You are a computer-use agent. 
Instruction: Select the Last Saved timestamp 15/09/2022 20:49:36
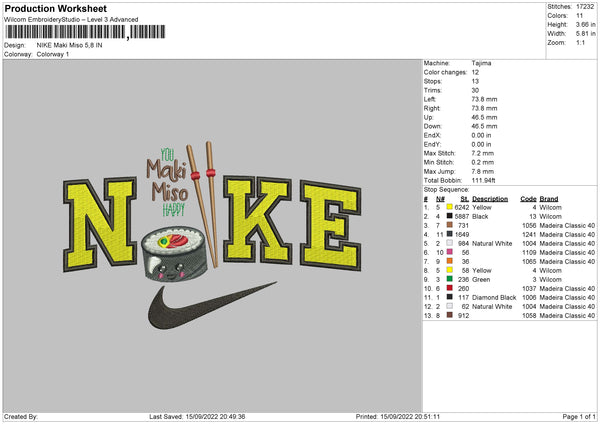coord(215,416)
